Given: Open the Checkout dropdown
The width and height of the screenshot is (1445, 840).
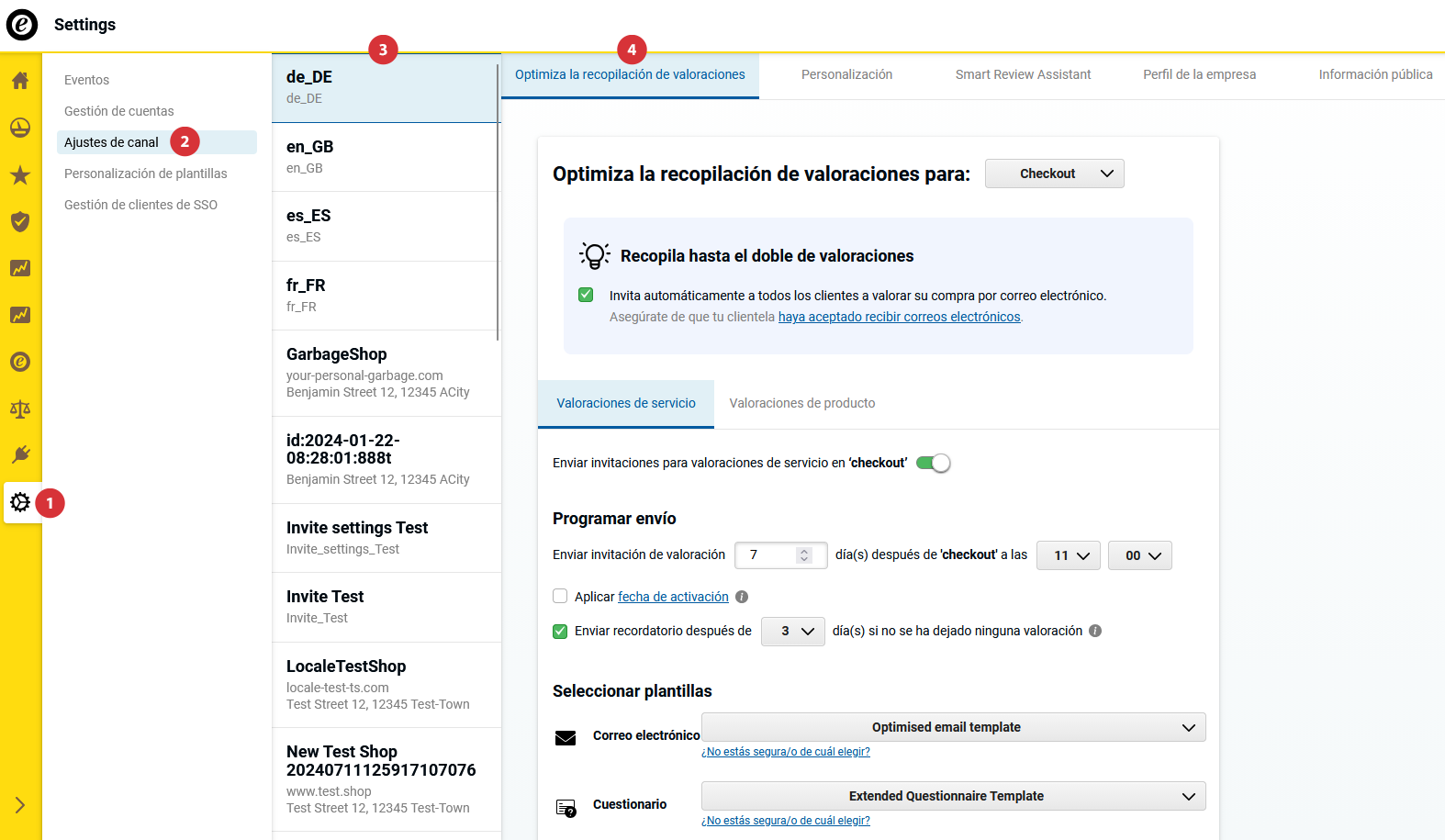Looking at the screenshot, I should 1054,174.
